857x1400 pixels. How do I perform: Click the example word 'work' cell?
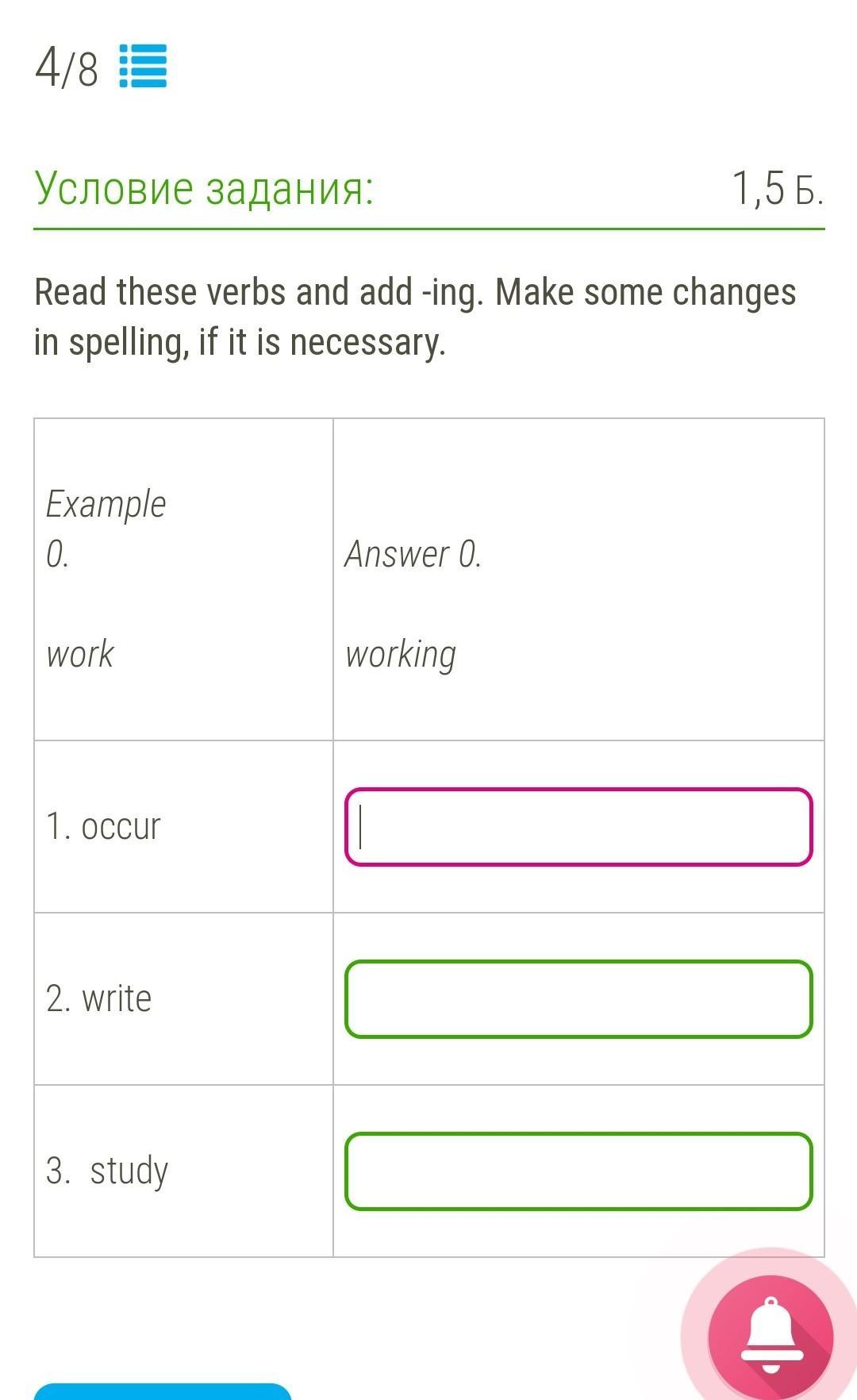80,655
